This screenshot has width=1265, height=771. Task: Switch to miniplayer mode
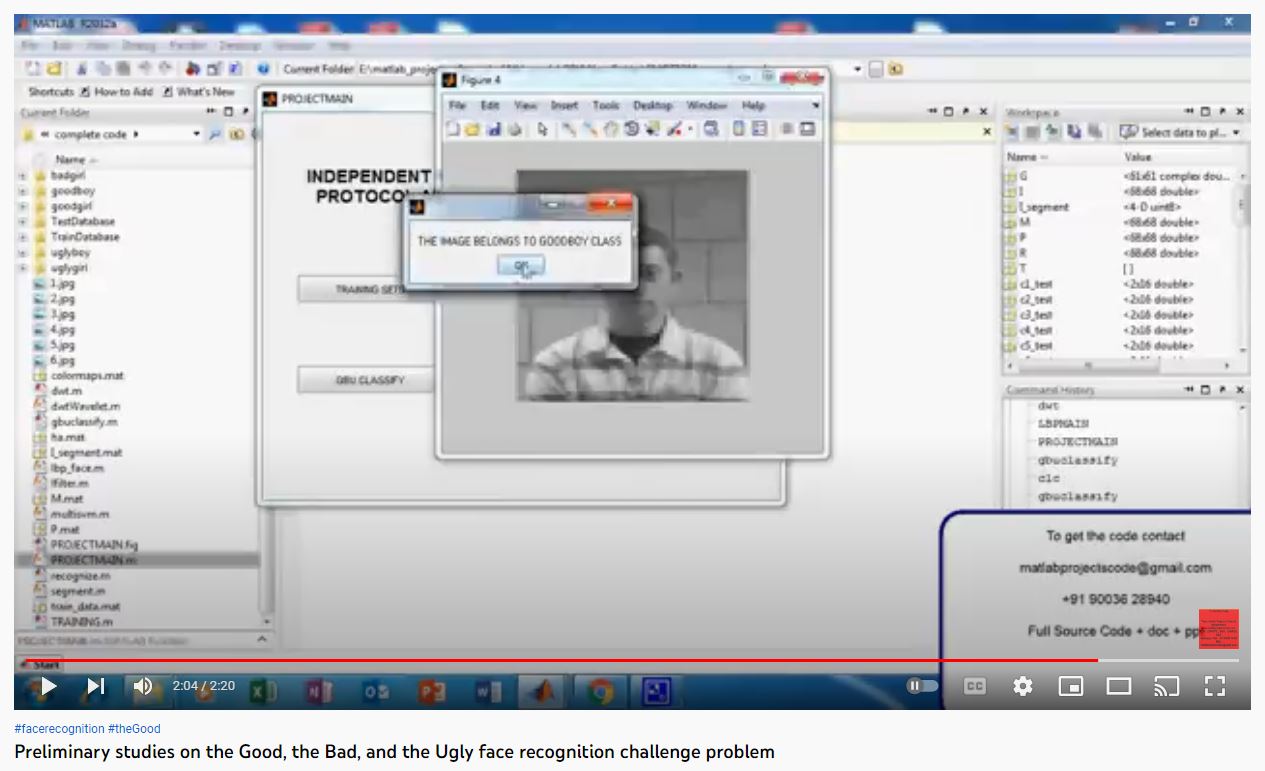[x=1070, y=686]
